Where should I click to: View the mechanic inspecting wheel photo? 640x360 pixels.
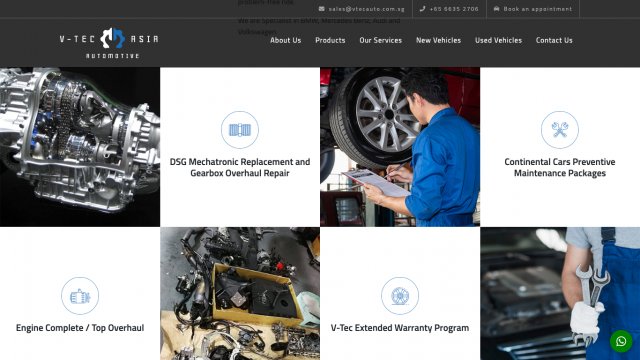pyautogui.click(x=400, y=147)
